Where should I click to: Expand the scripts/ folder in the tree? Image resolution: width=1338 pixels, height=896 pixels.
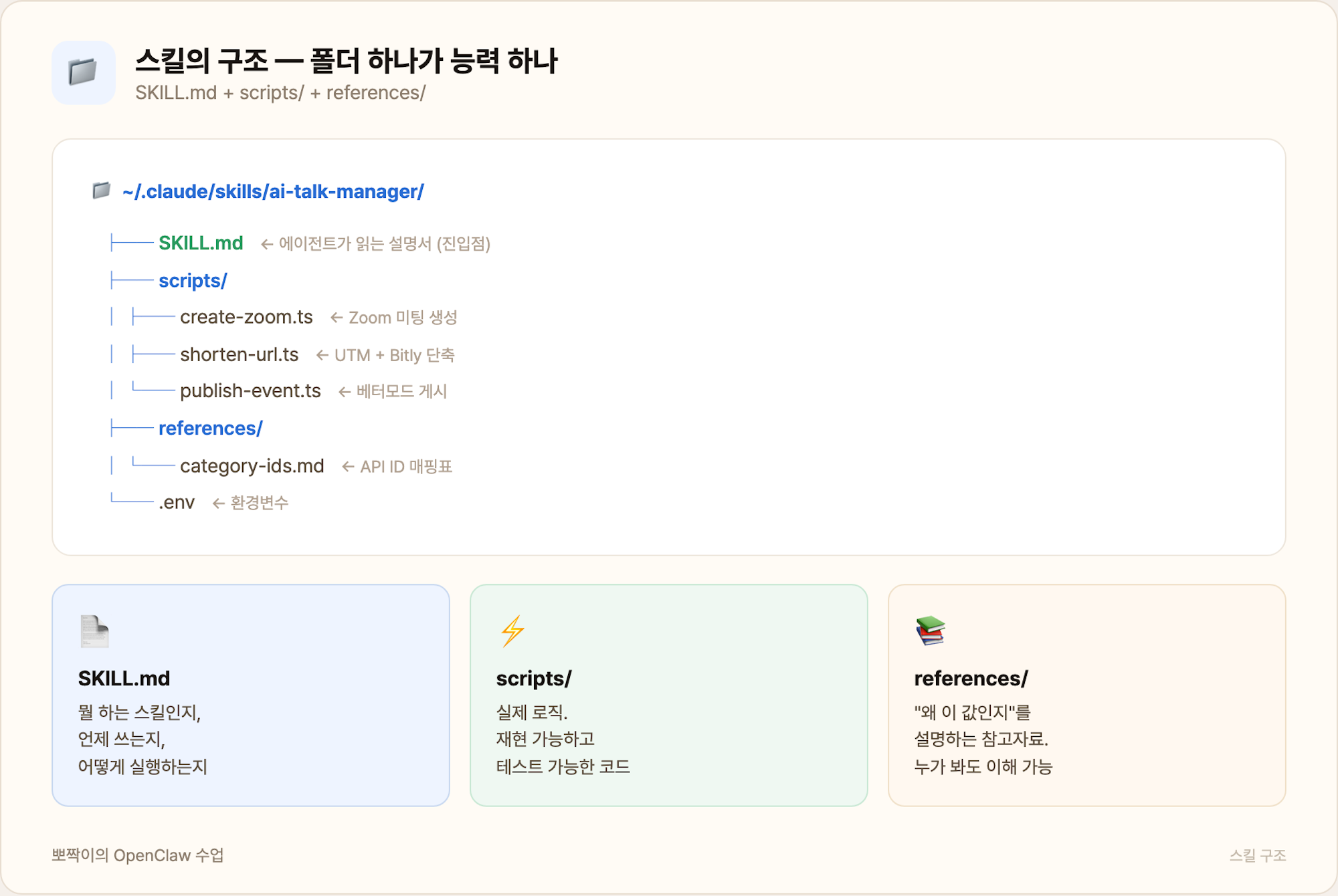tap(191, 280)
